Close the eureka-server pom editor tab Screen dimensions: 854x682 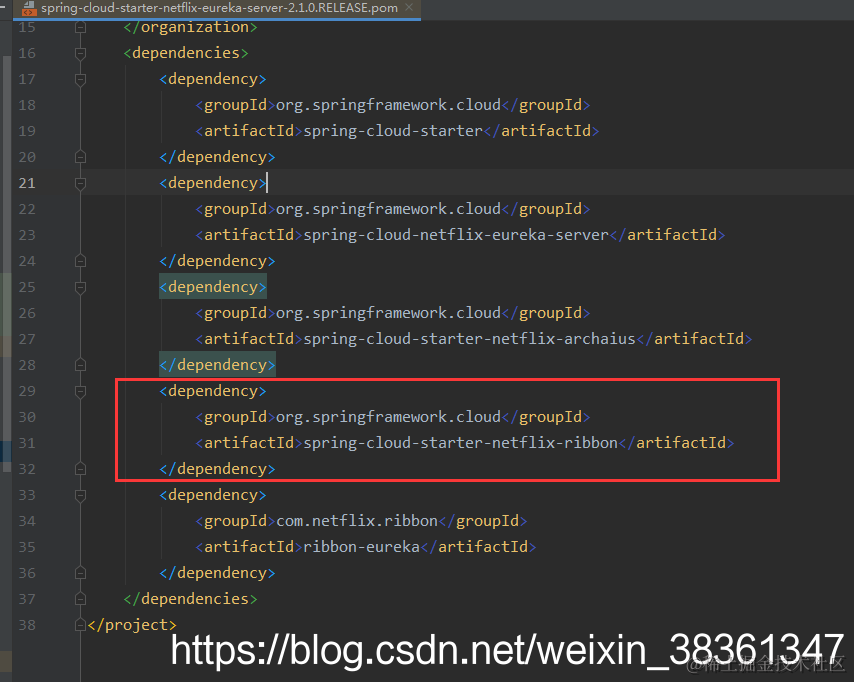(409, 7)
